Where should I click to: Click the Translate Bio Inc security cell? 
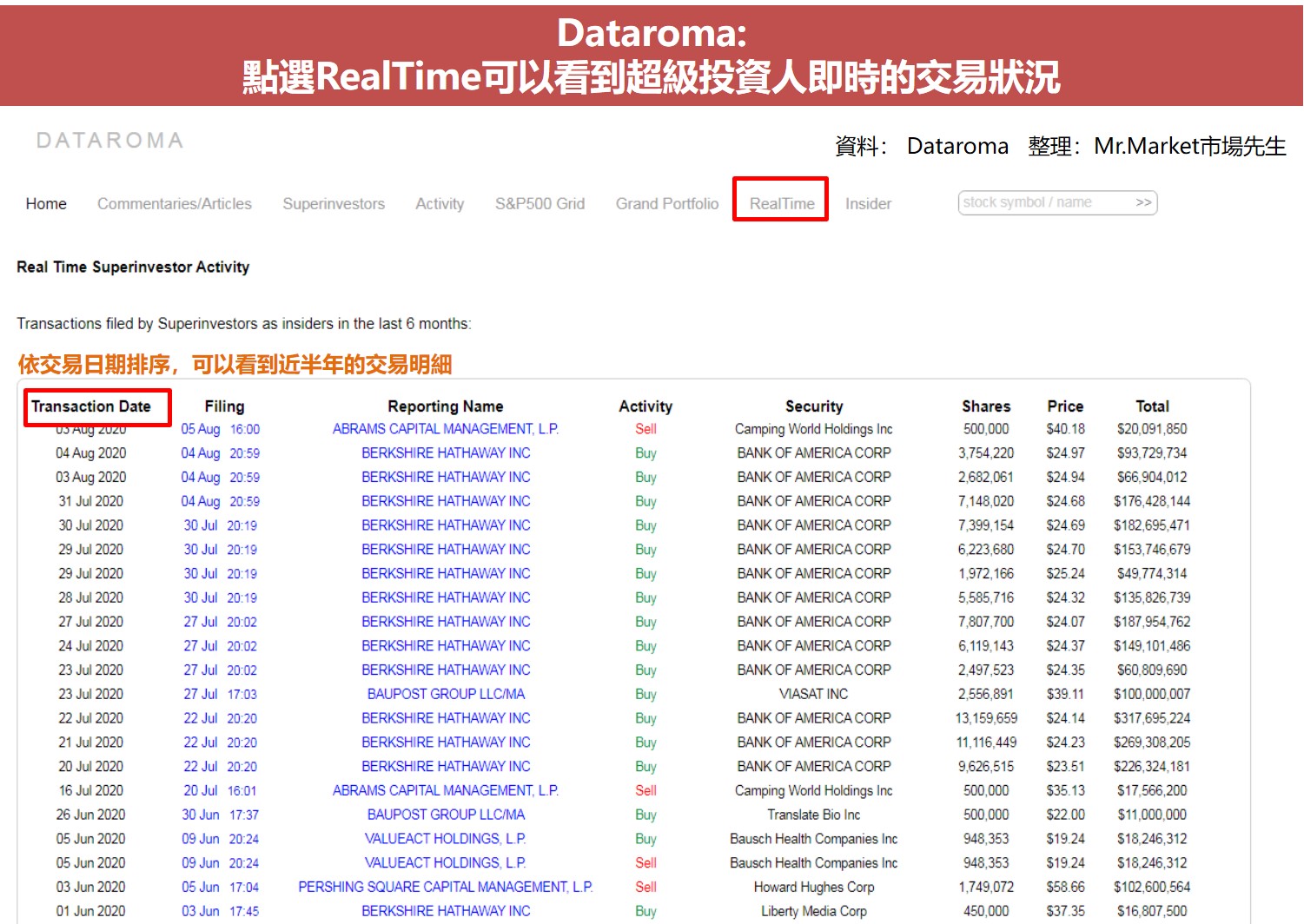814,815
